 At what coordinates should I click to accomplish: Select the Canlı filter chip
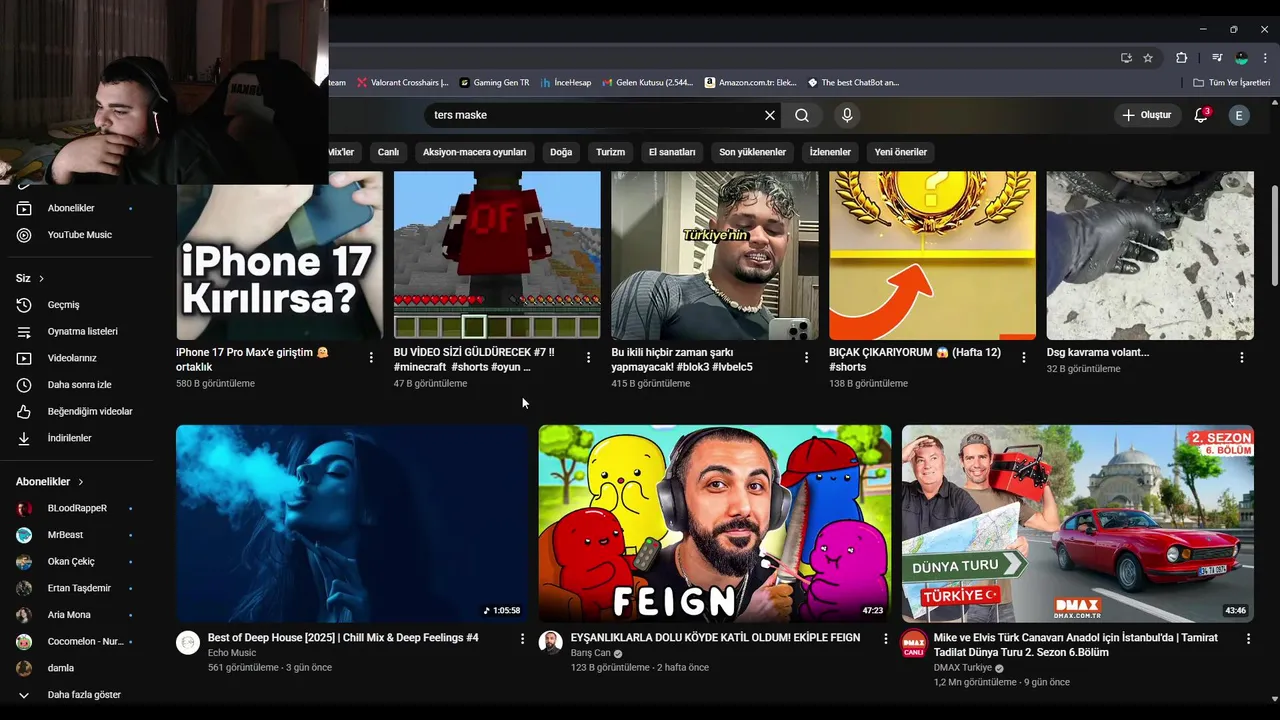point(388,152)
